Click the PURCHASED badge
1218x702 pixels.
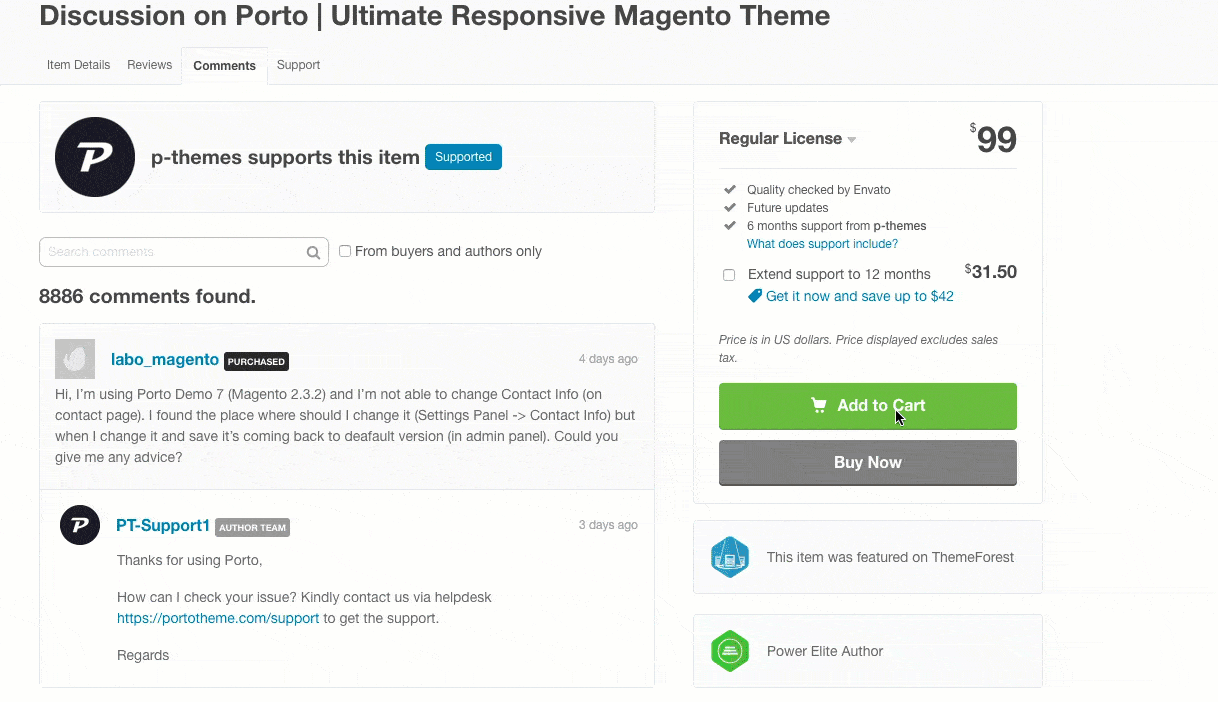coord(257,361)
